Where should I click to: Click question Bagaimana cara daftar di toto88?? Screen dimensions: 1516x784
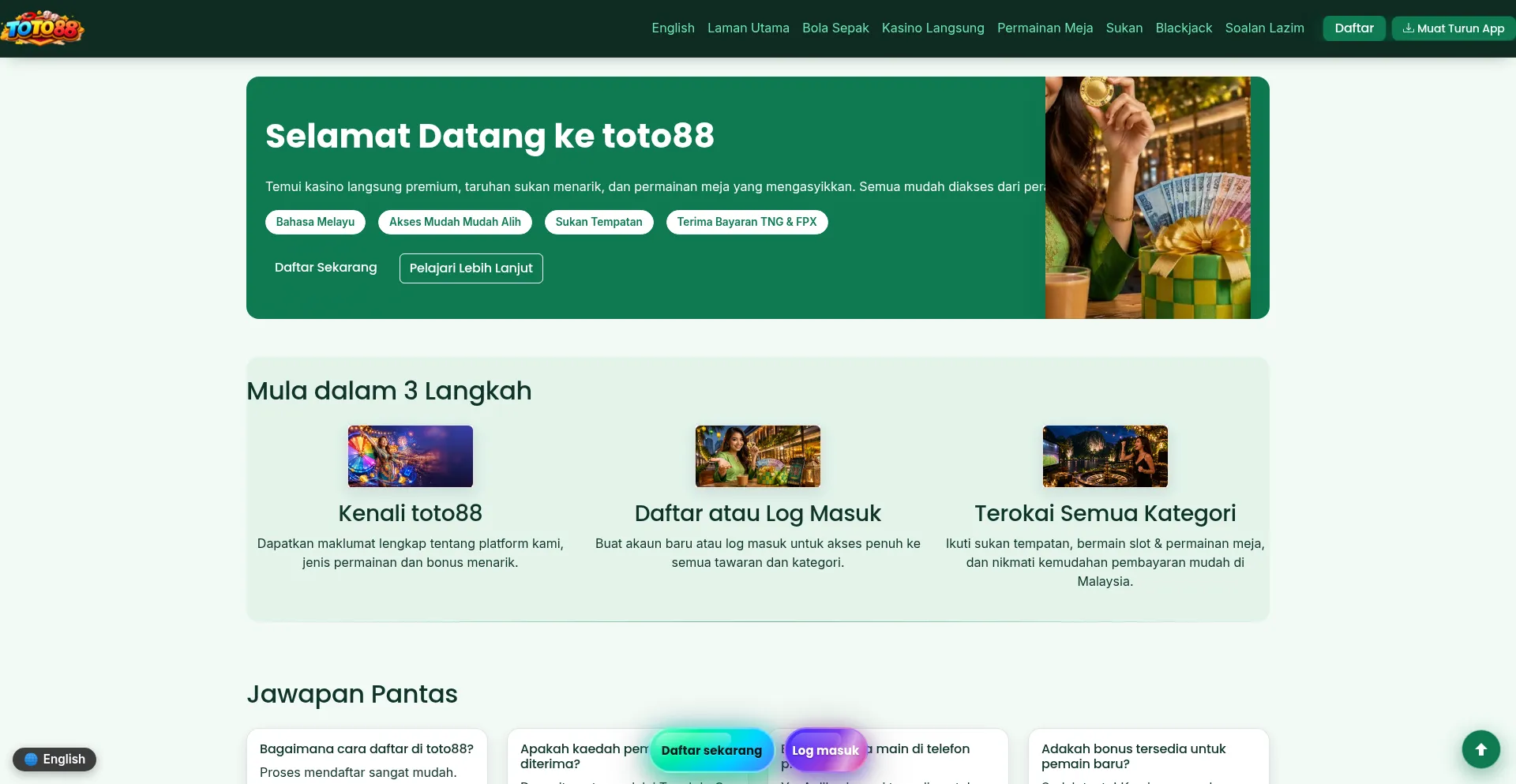pos(366,748)
